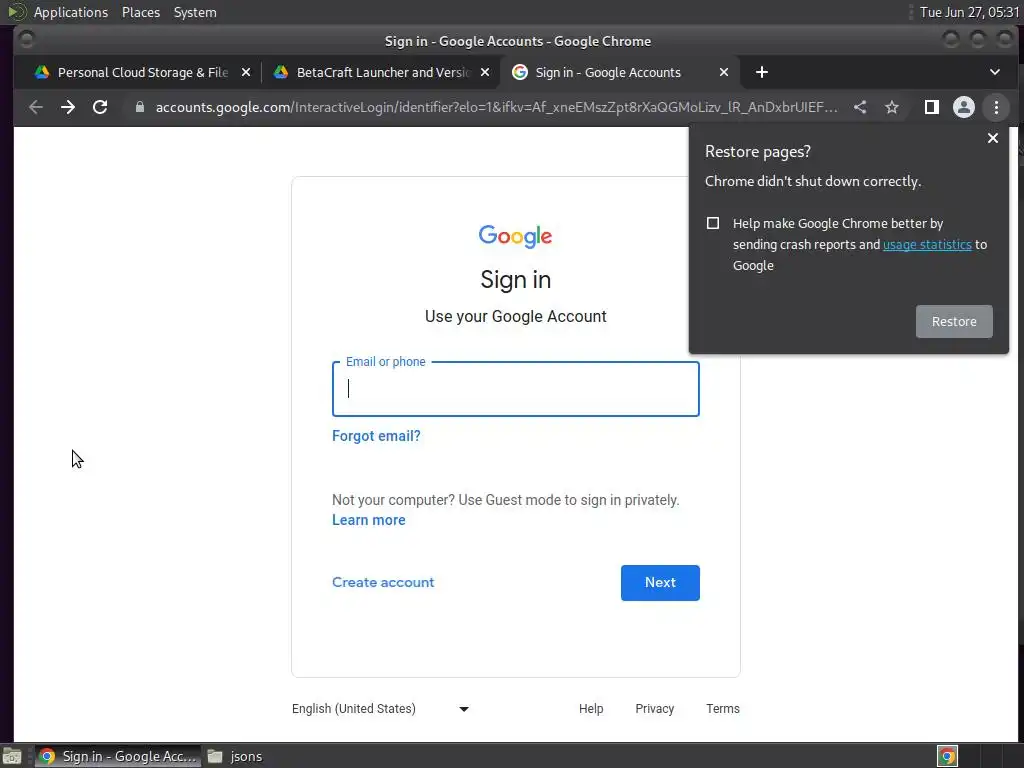Open the Applications menu
This screenshot has height=768, width=1024.
[71, 12]
